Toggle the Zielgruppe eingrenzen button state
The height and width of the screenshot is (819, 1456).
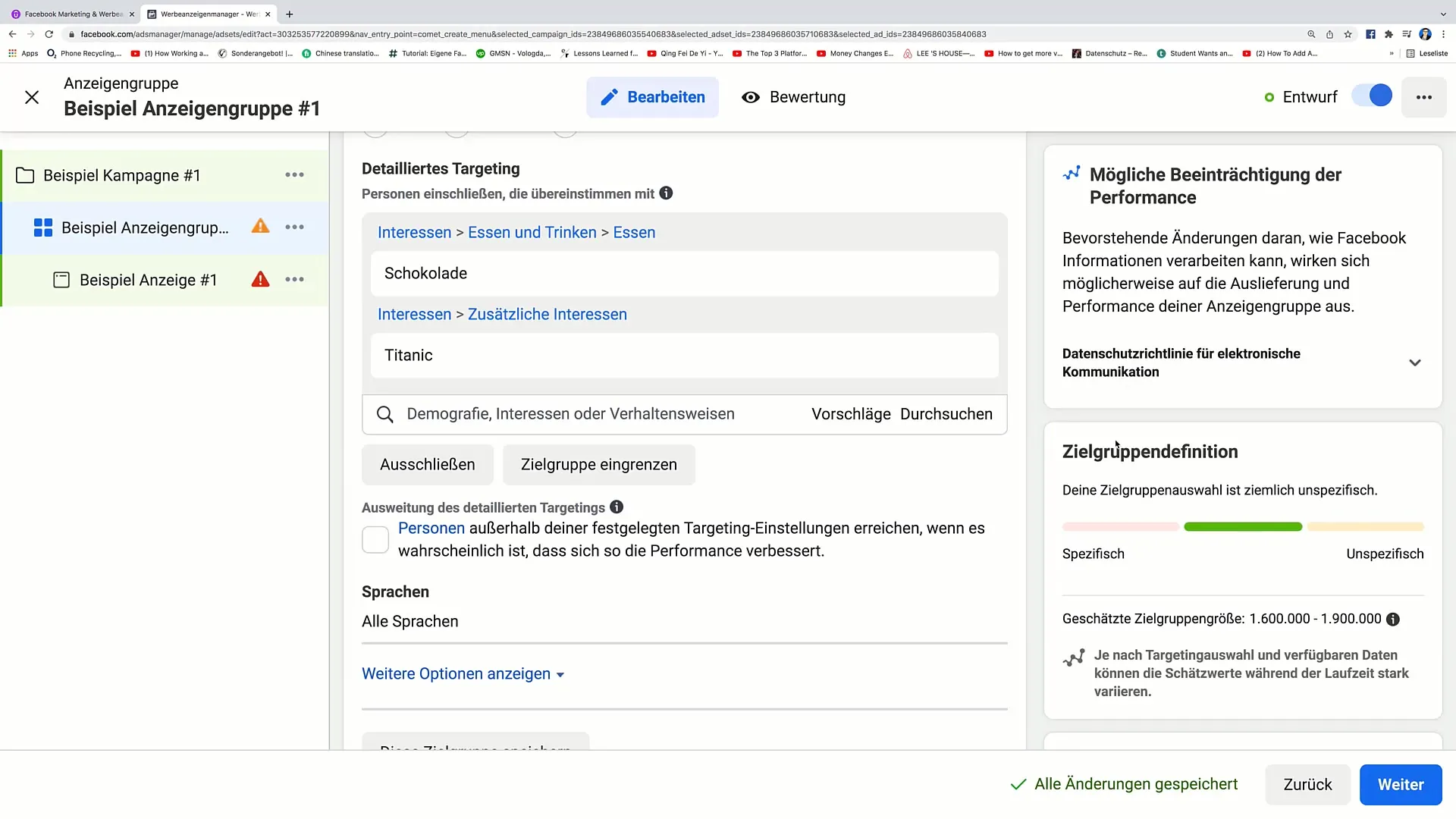[x=599, y=464]
